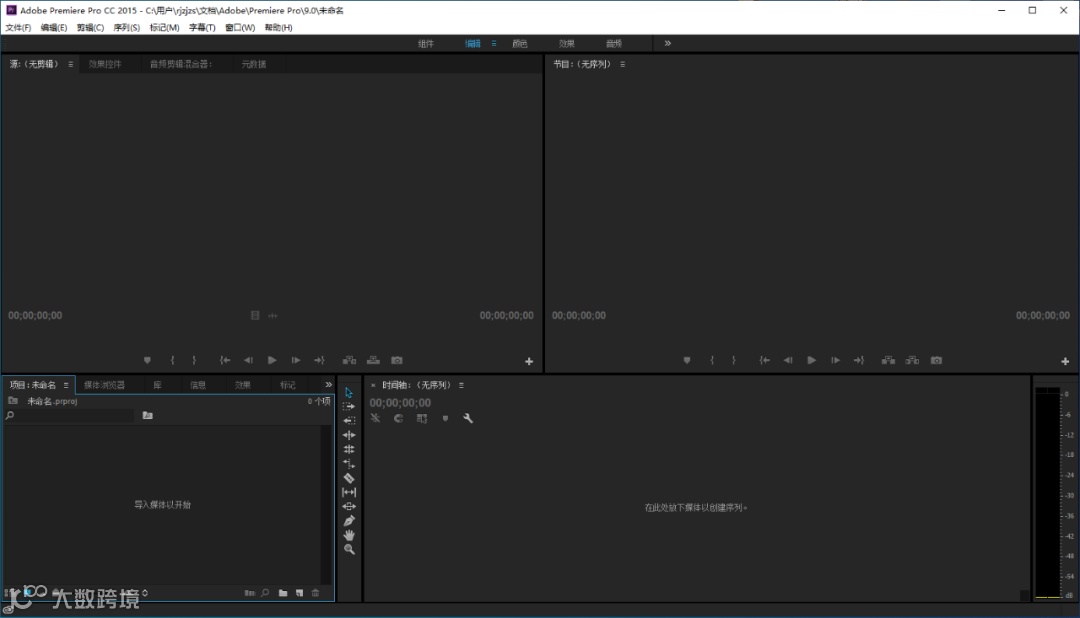Click Source monitor play button
The image size is (1080, 618).
coord(272,360)
